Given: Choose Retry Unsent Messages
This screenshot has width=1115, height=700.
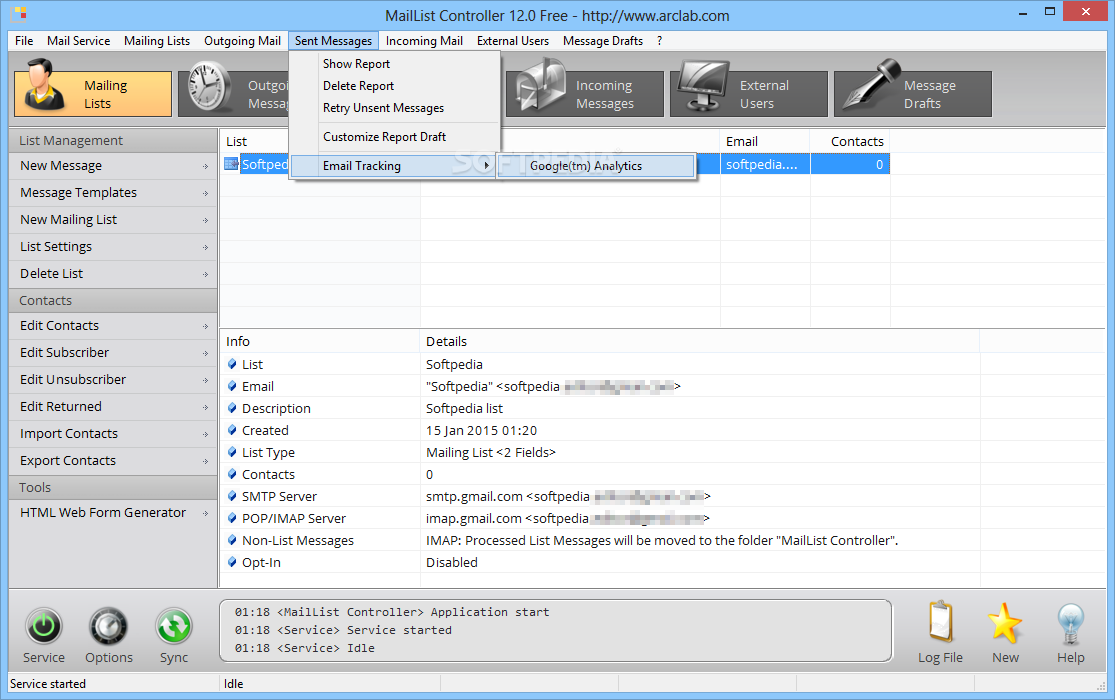Looking at the screenshot, I should tap(383, 107).
